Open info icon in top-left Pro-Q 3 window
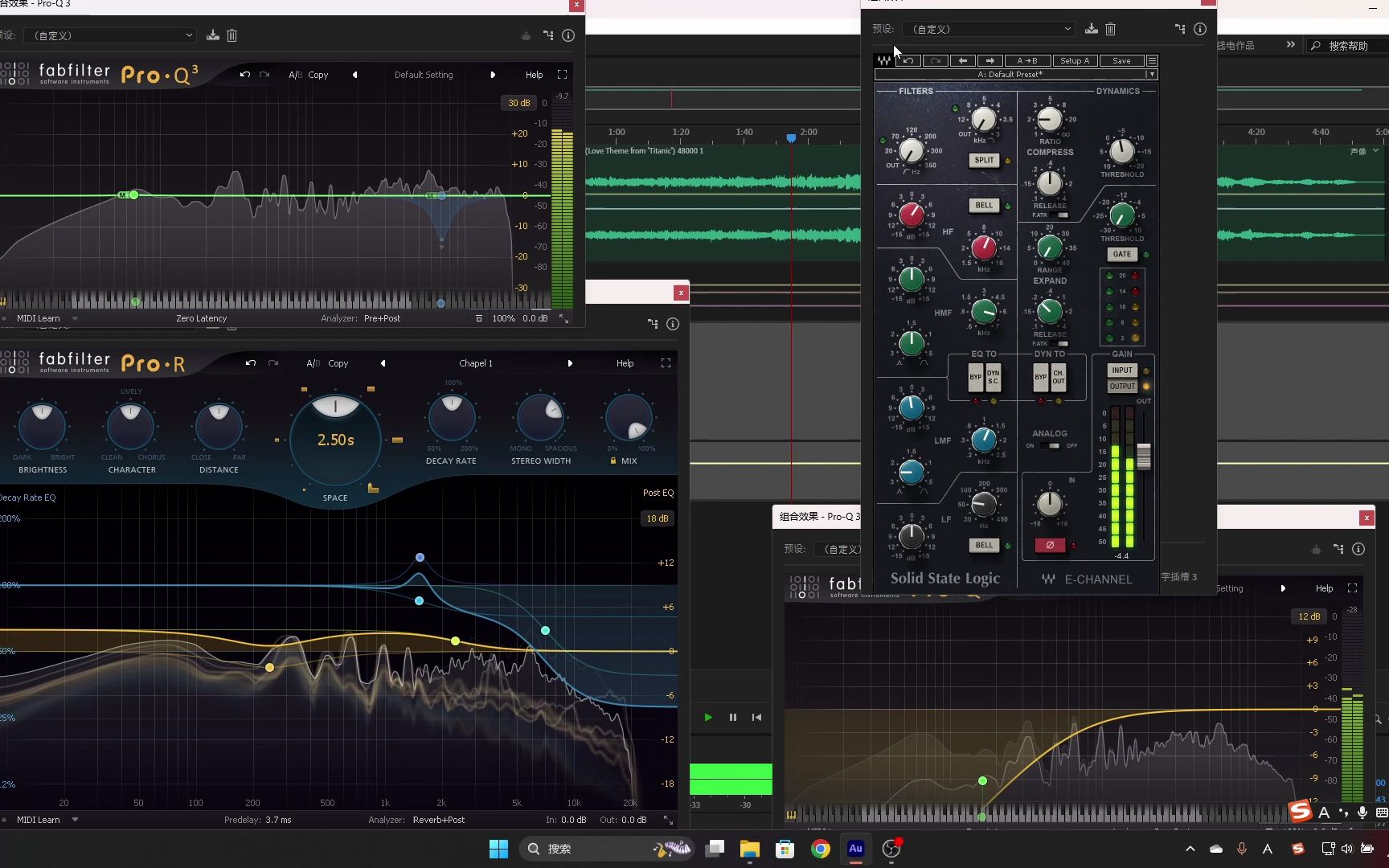 pos(567,35)
